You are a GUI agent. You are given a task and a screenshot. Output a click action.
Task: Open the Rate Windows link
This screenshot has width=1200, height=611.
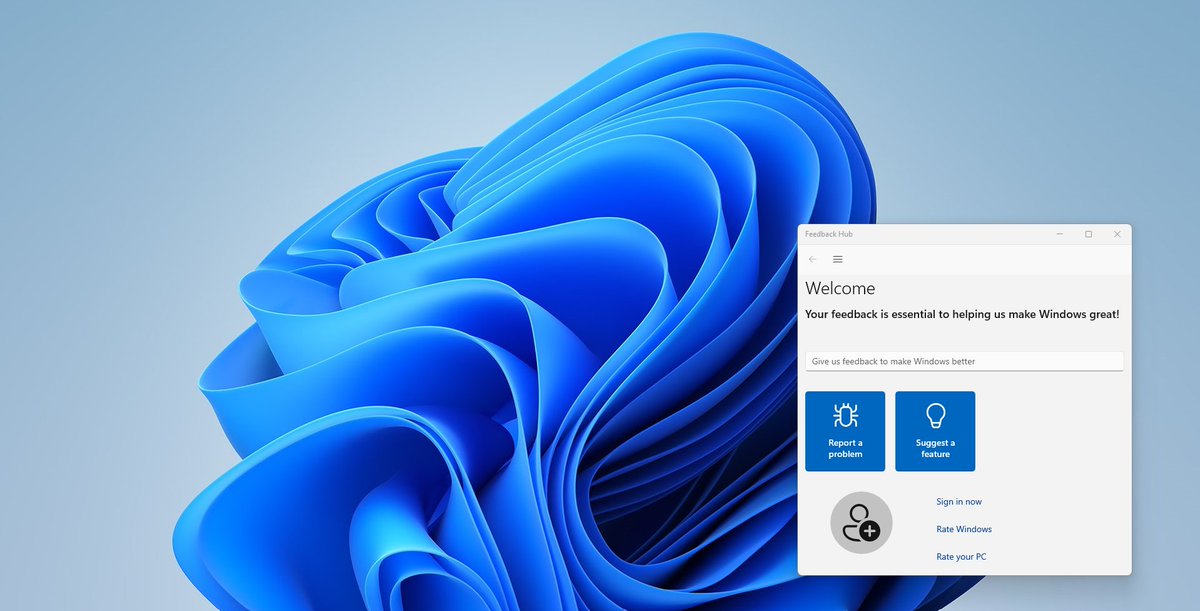pyautogui.click(x=964, y=529)
